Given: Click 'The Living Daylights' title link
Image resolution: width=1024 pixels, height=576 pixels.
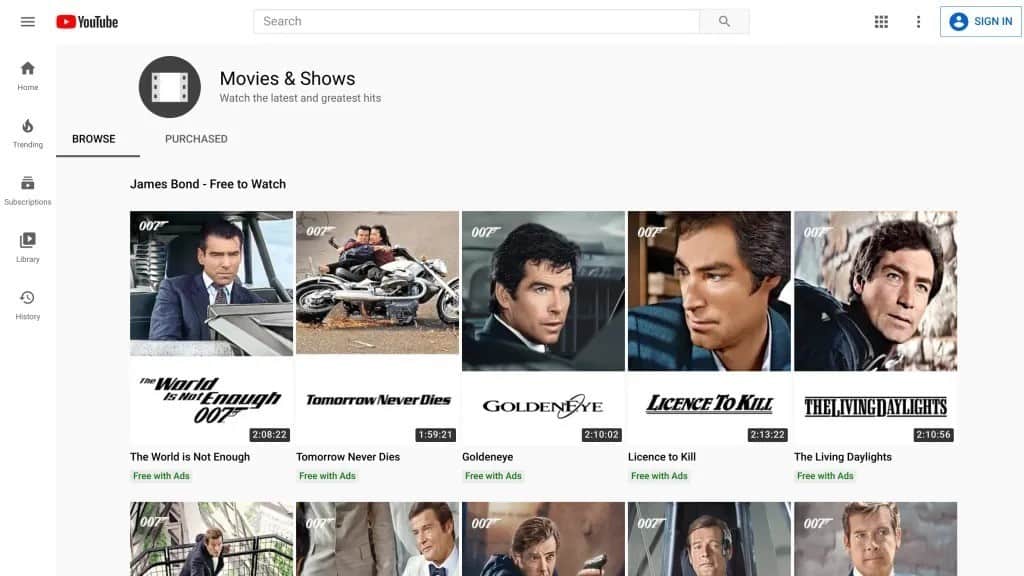Looking at the screenshot, I should [x=842, y=457].
